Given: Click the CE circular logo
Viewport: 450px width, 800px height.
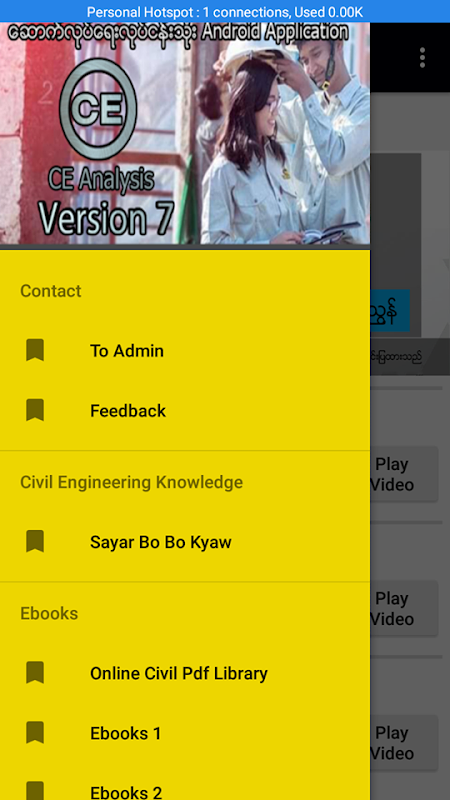Looking at the screenshot, I should (x=98, y=109).
